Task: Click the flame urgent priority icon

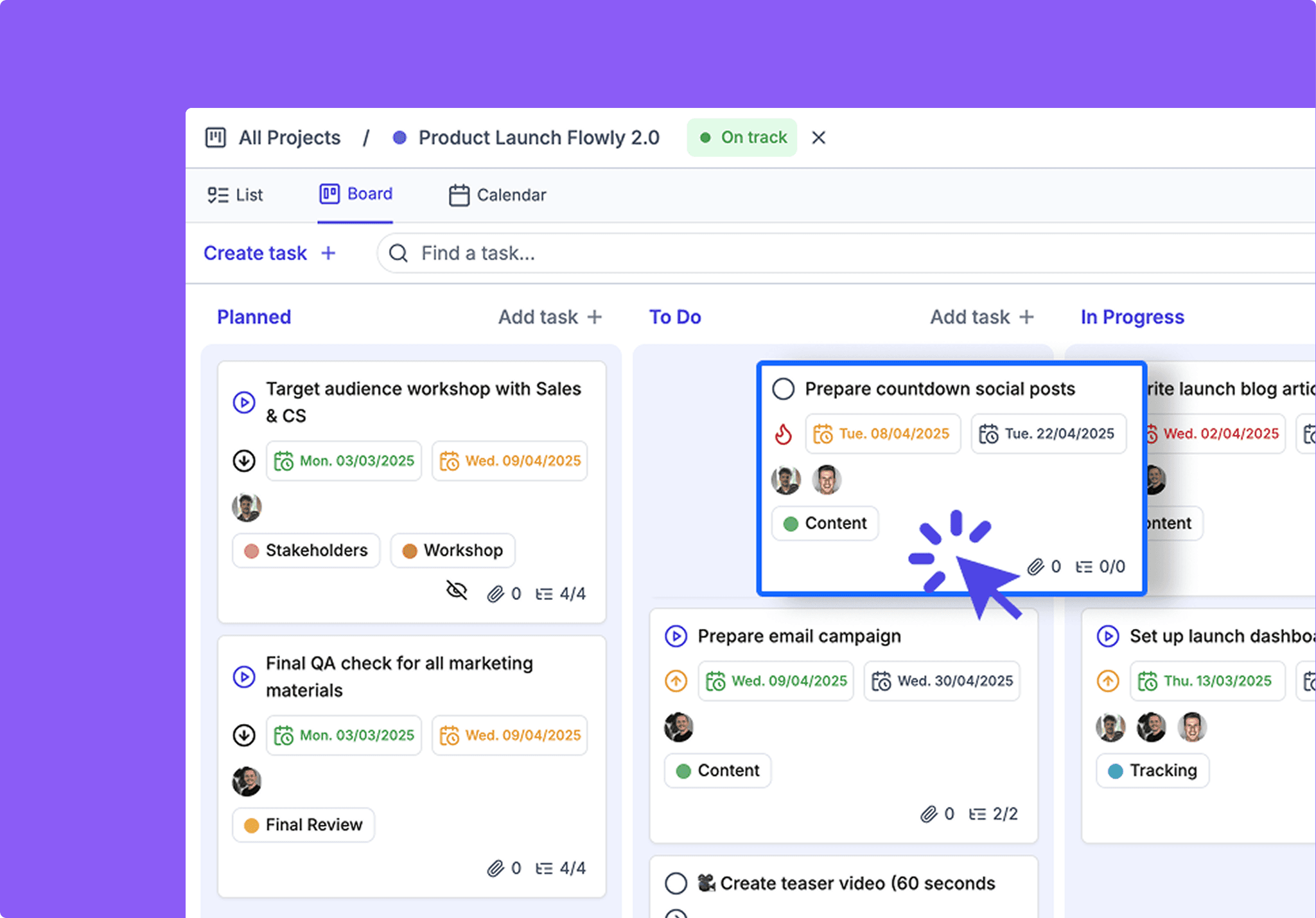Action: pyautogui.click(x=784, y=434)
